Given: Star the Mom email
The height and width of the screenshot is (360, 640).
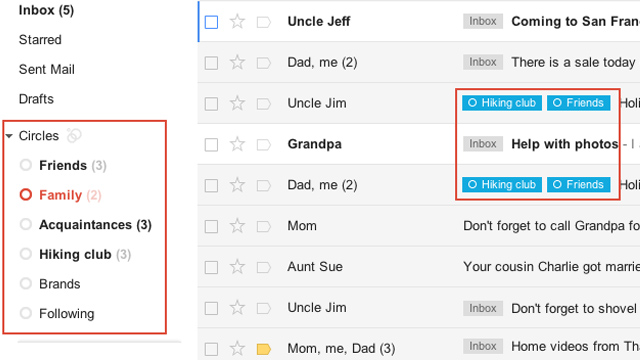Looking at the screenshot, I should tap(237, 226).
